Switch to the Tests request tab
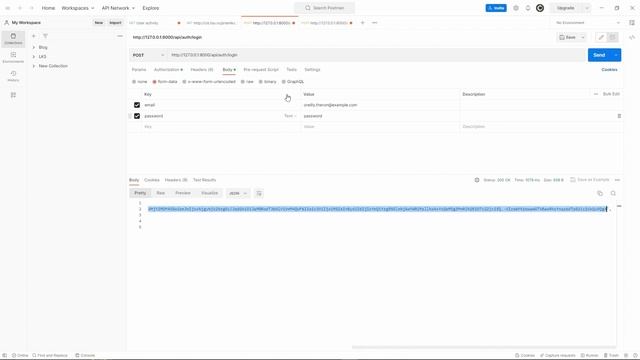640x360 pixels. tap(291, 70)
